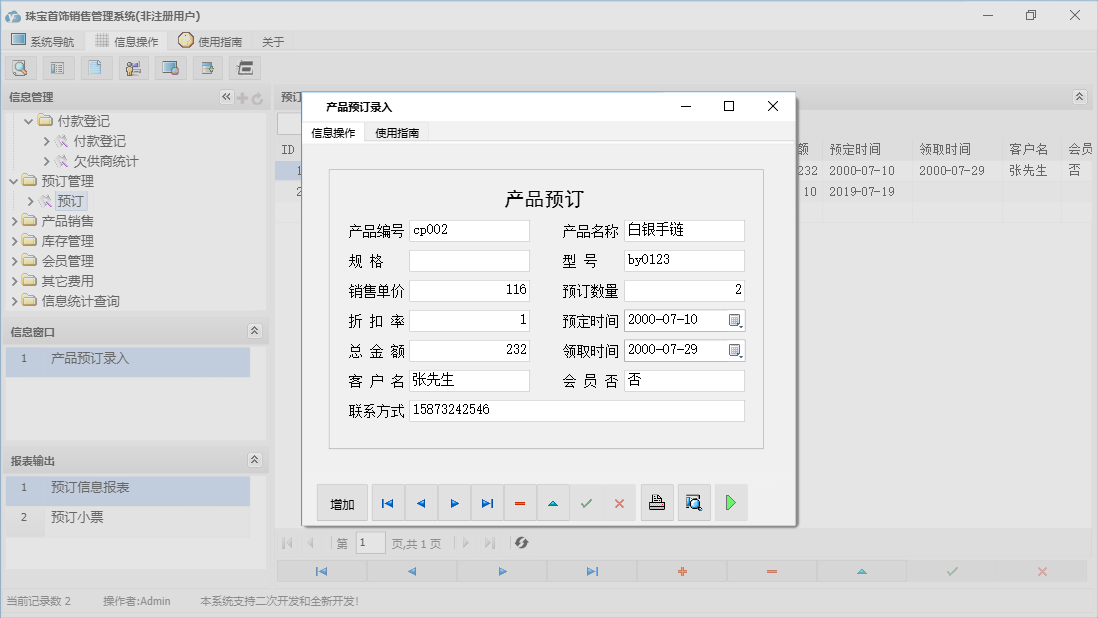This screenshot has width=1098, height=618.
Task: Click the person icon on the main toolbar
Action: point(133,67)
